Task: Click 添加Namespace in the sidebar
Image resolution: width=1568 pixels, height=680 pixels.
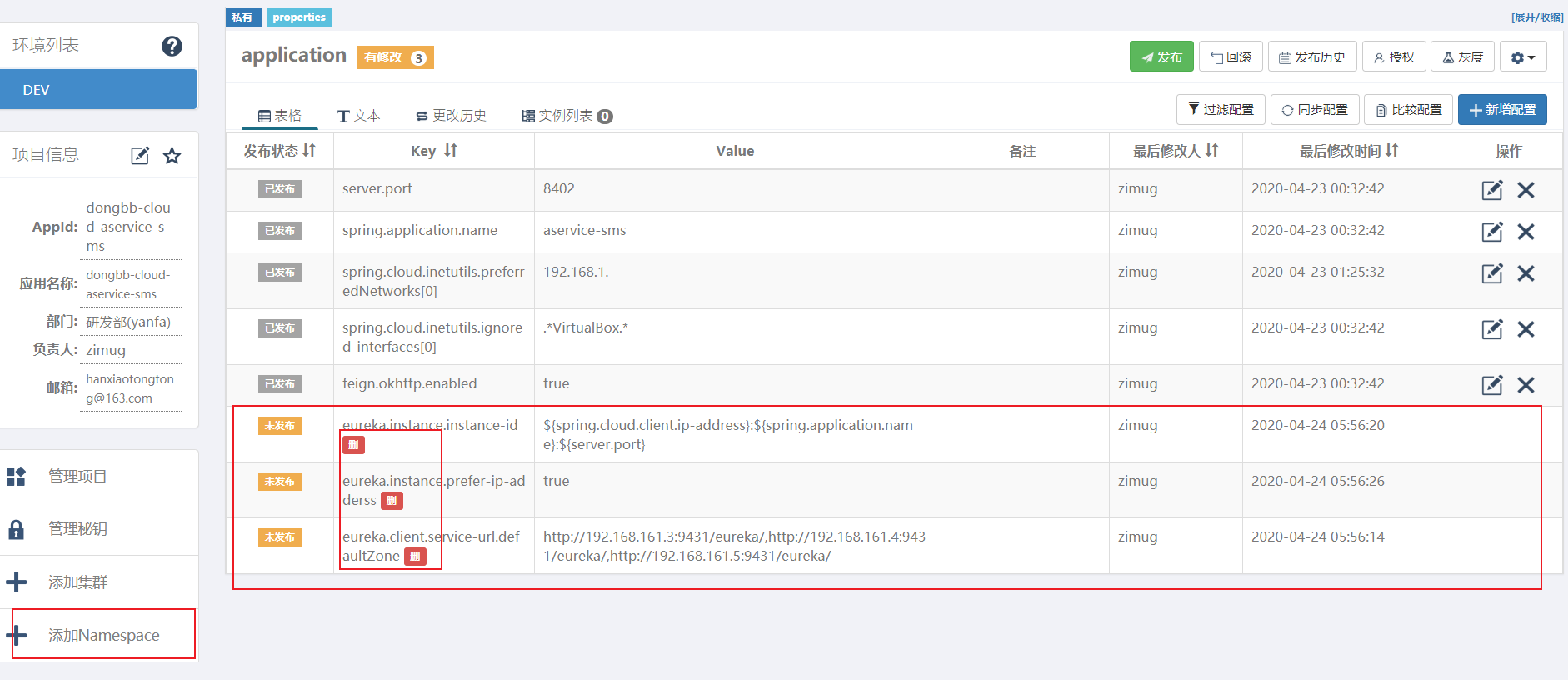Action: [103, 635]
